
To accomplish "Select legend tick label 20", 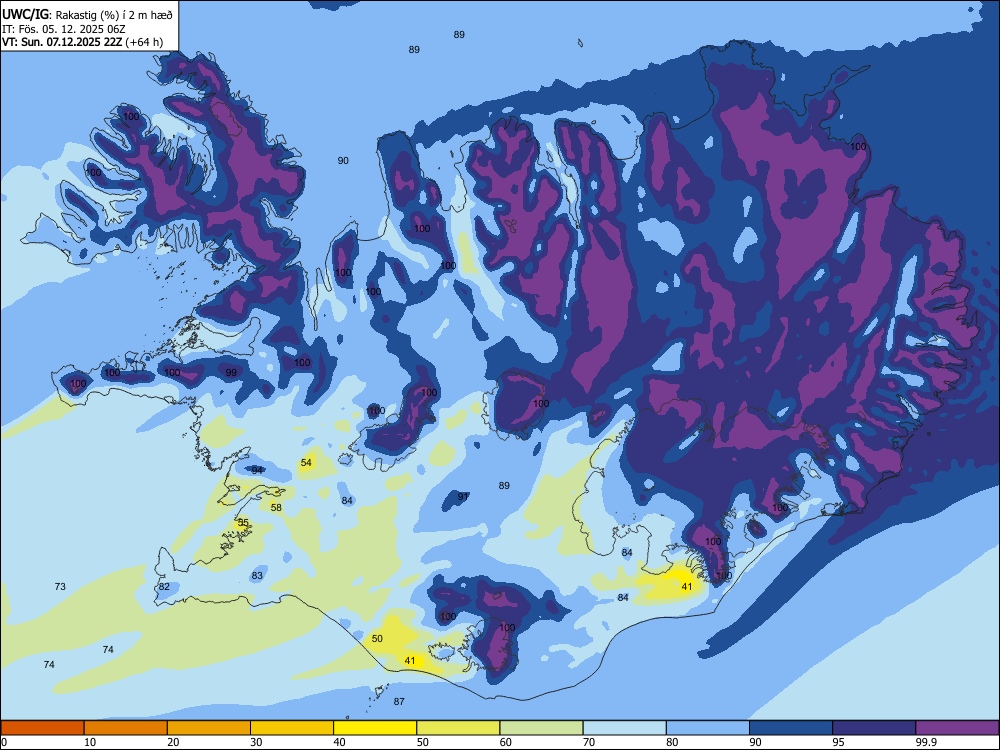I will click(x=173, y=742).
